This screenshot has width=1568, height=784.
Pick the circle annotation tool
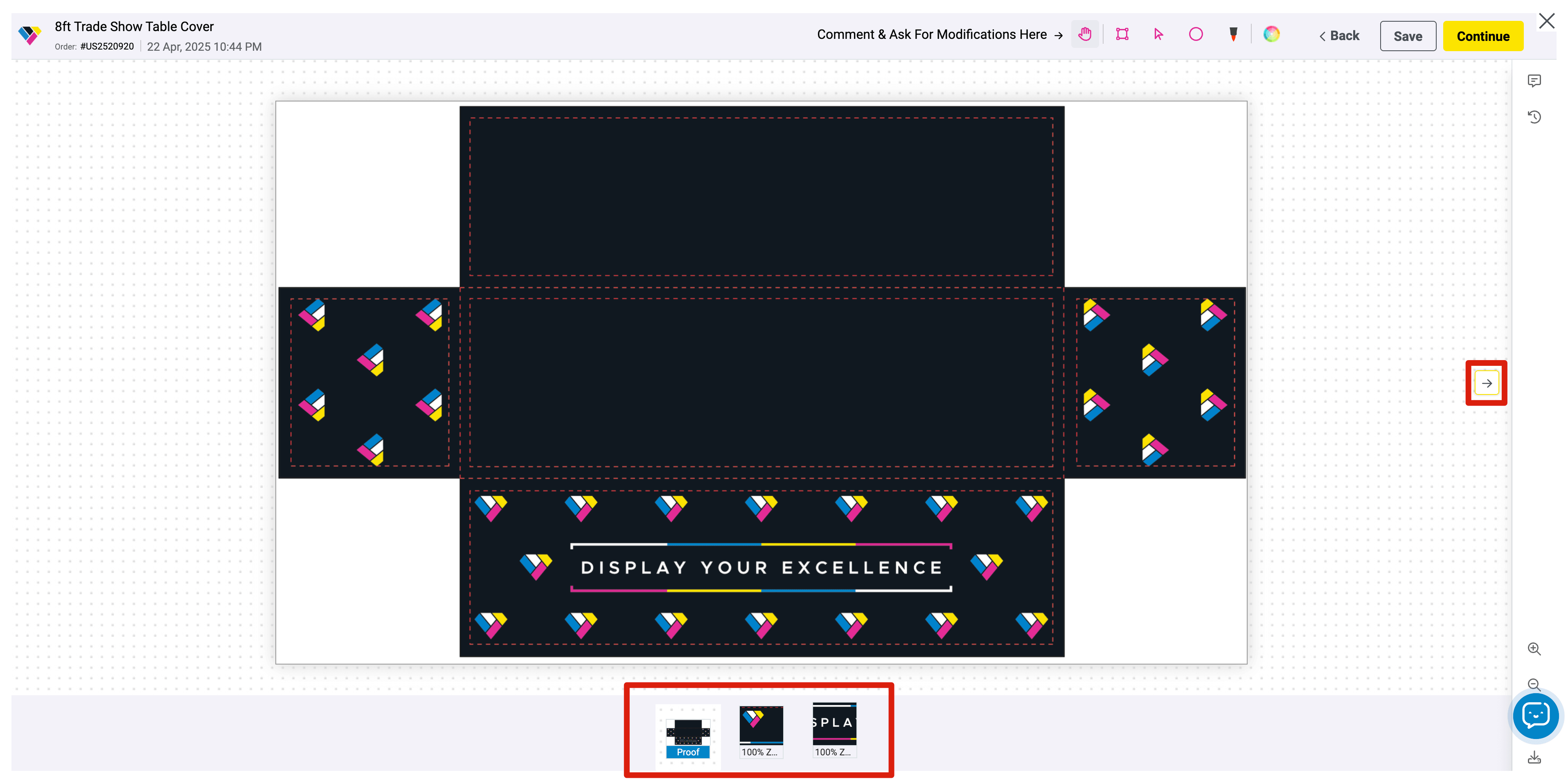pyautogui.click(x=1196, y=35)
